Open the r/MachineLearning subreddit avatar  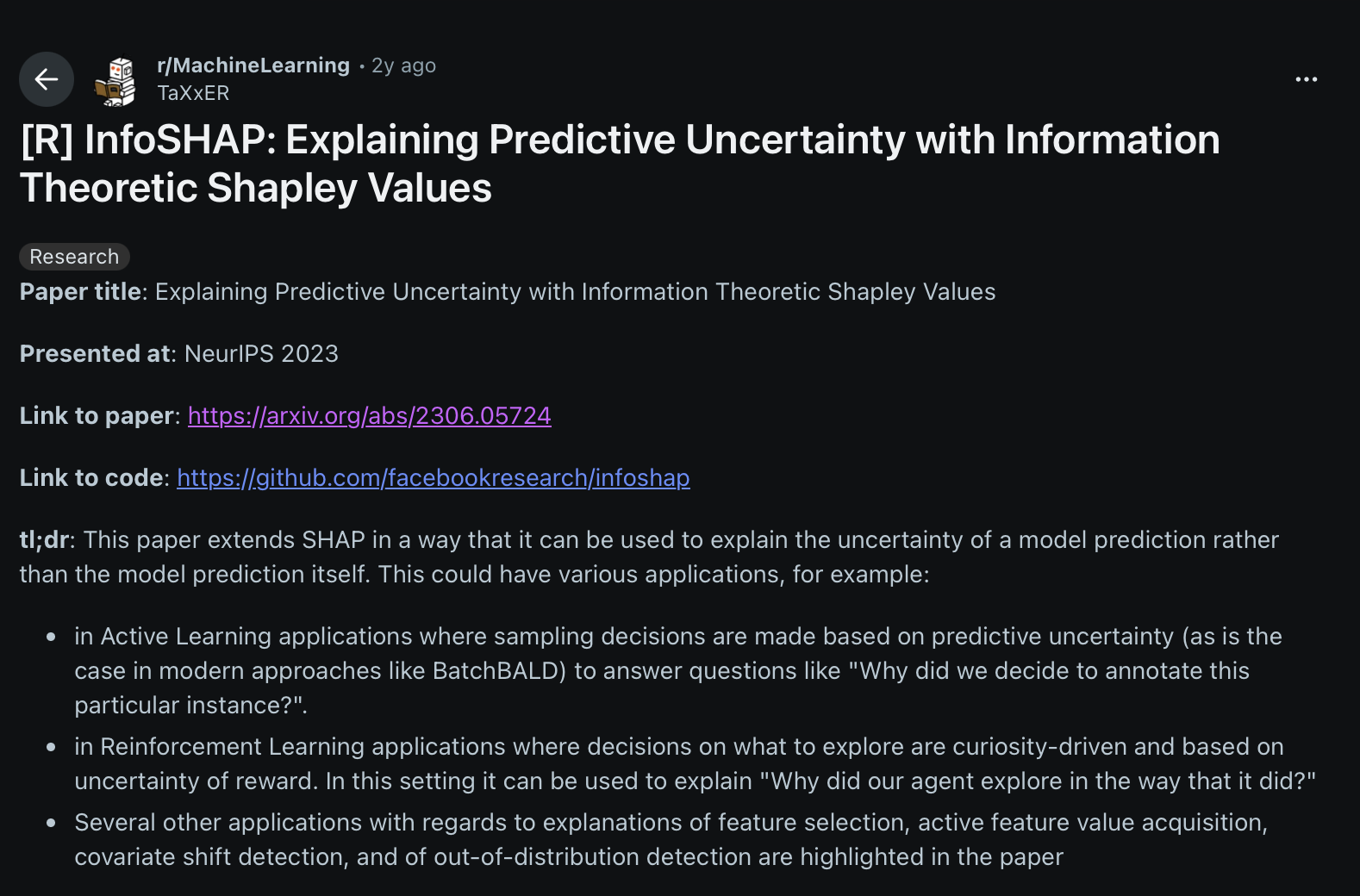point(115,81)
